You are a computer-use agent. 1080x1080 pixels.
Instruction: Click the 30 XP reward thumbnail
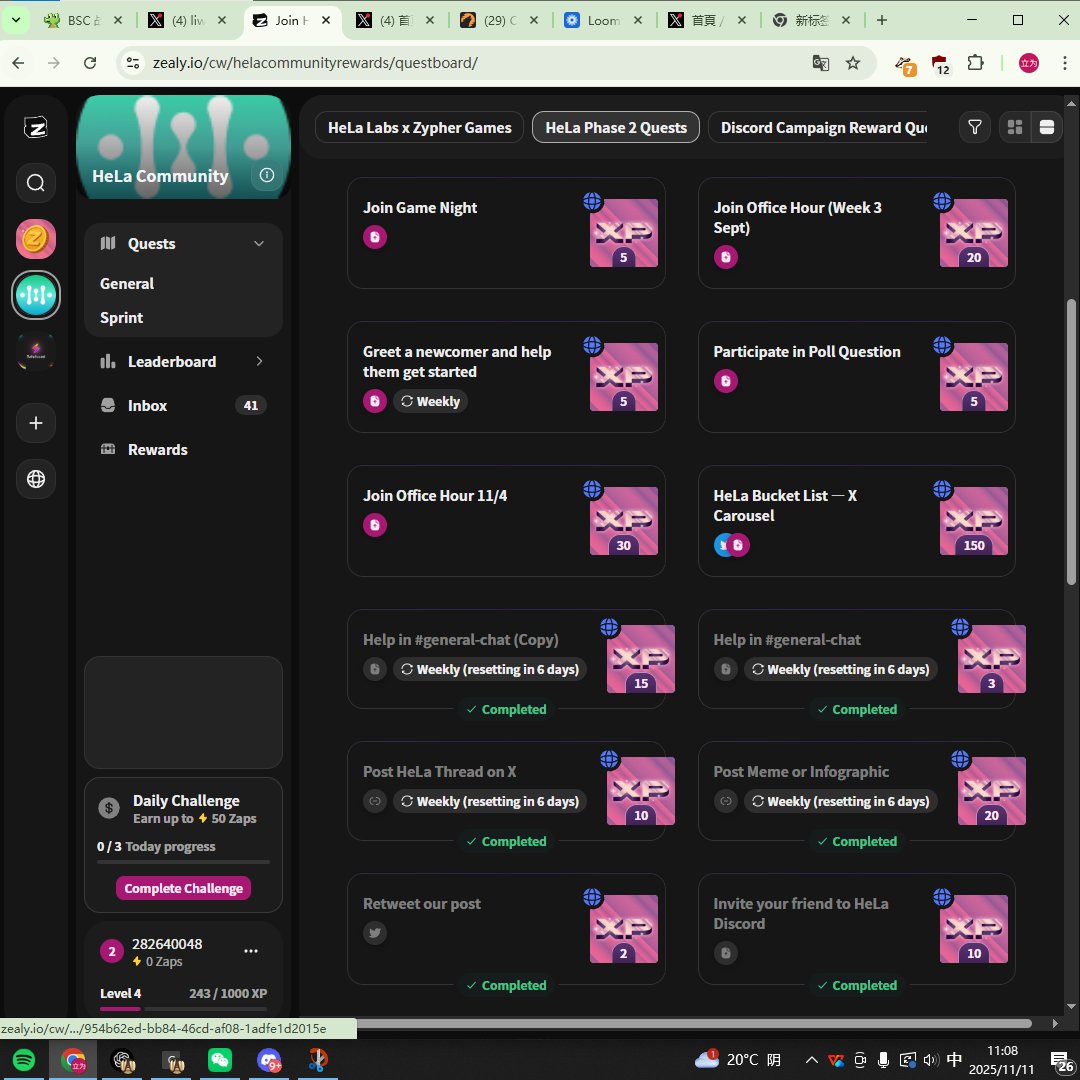click(623, 521)
